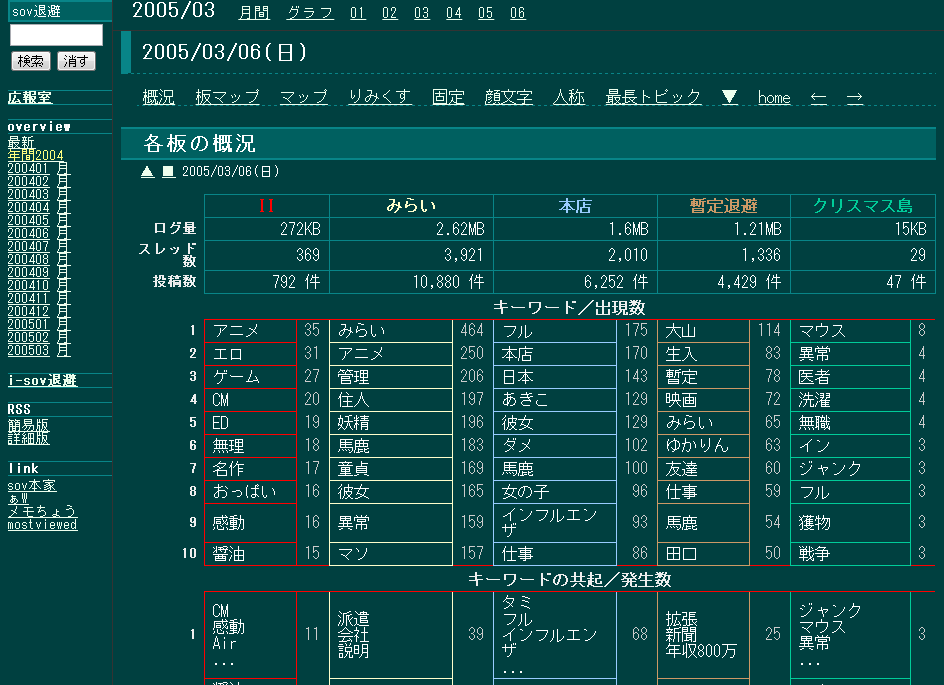This screenshot has height=685, width=944.
Task: Open 最長トピック in navigation bar
Action: [653, 97]
